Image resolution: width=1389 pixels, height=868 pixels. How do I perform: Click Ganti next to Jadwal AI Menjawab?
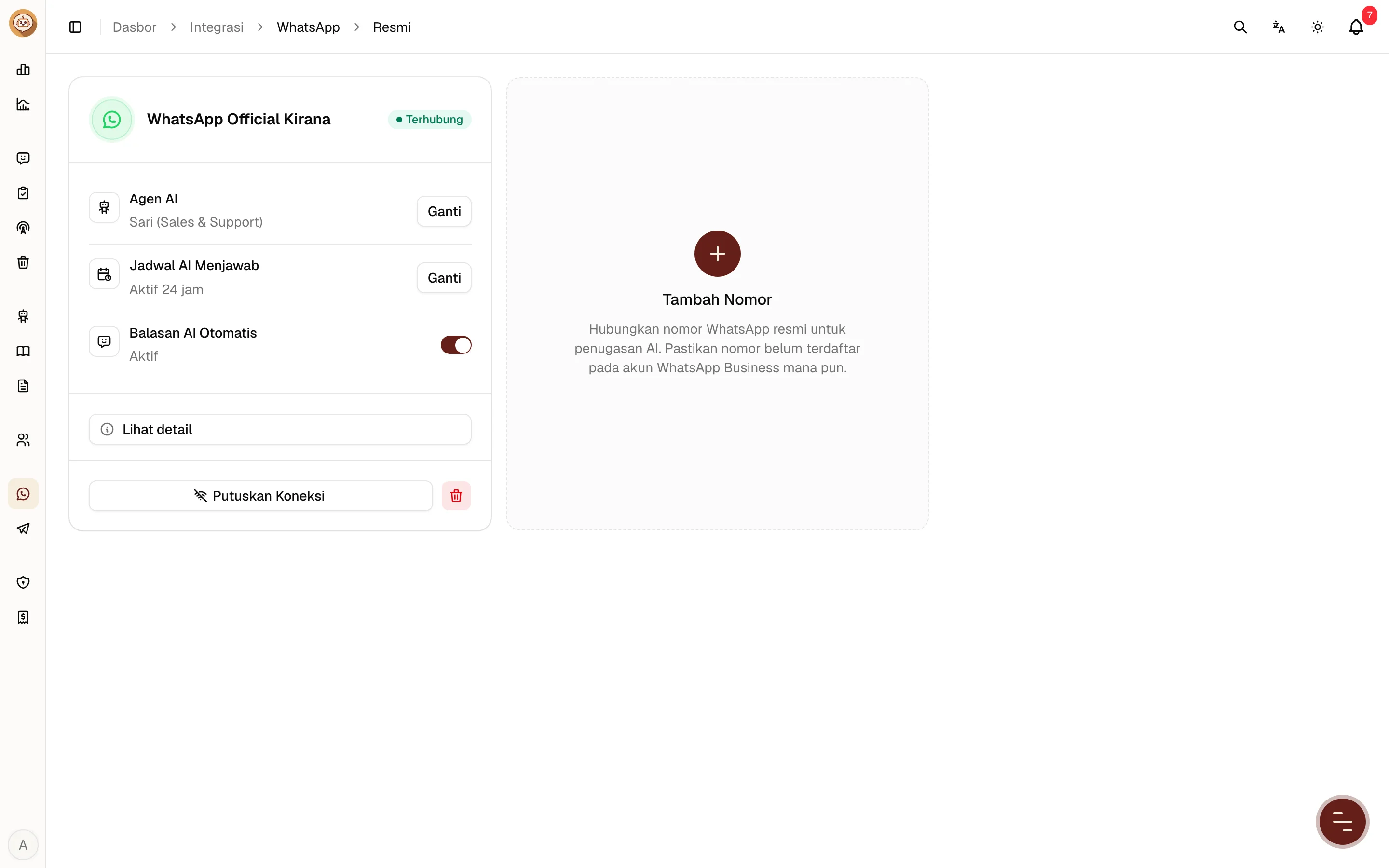pyautogui.click(x=444, y=278)
